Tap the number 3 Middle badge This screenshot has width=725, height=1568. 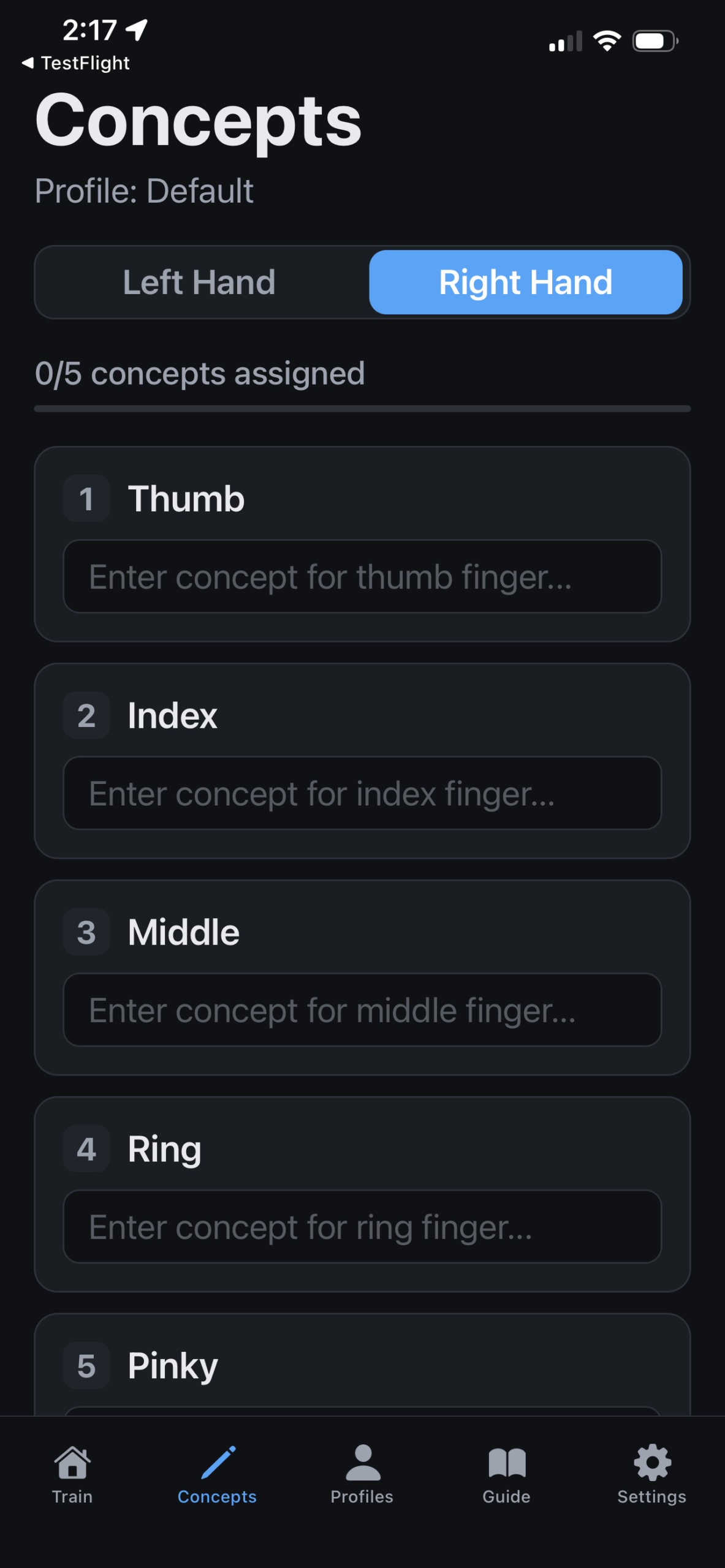click(x=86, y=932)
